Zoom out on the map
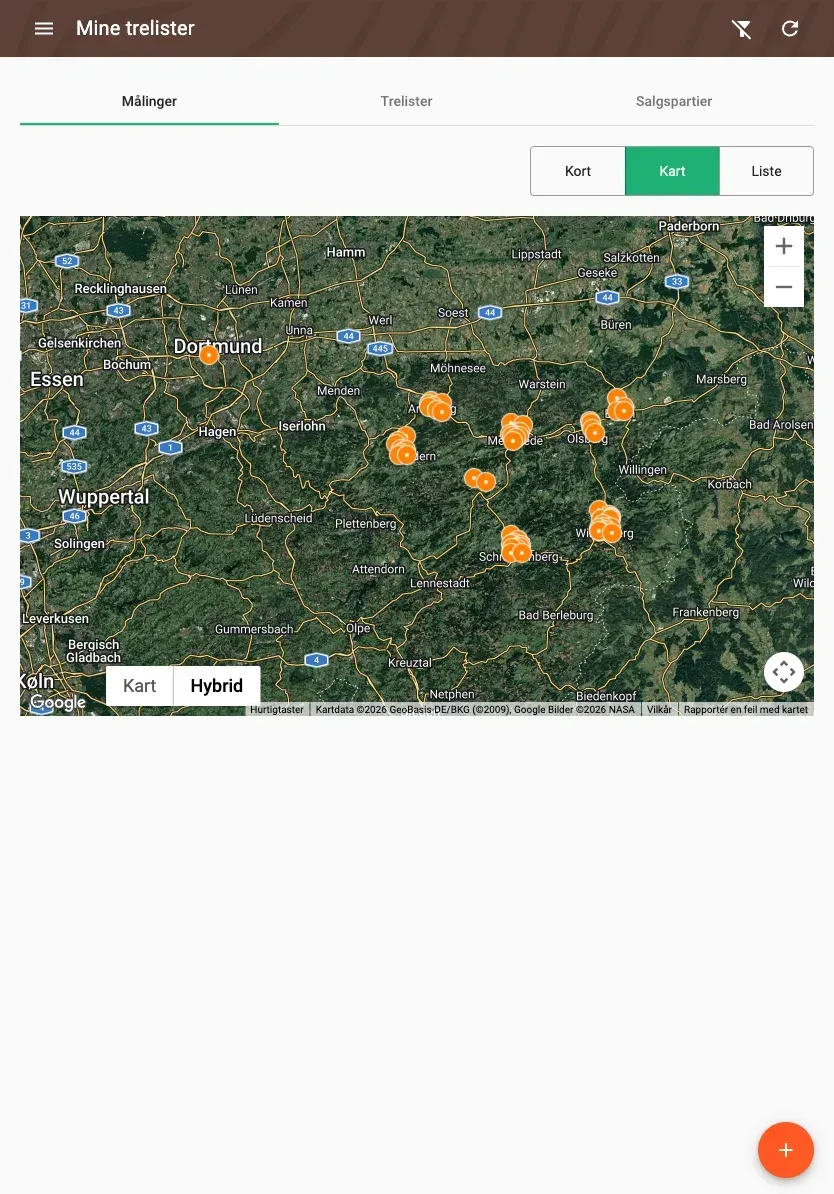 [x=784, y=287]
